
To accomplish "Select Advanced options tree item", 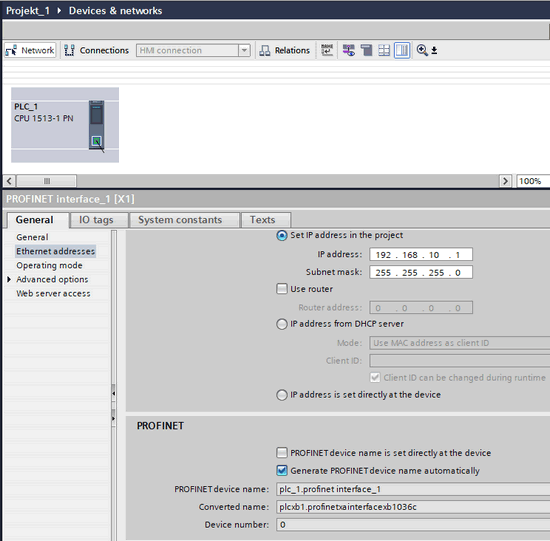I will [52, 279].
